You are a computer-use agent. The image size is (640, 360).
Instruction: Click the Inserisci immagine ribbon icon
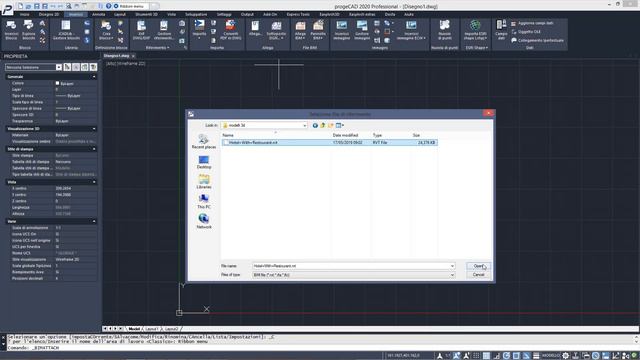342,30
